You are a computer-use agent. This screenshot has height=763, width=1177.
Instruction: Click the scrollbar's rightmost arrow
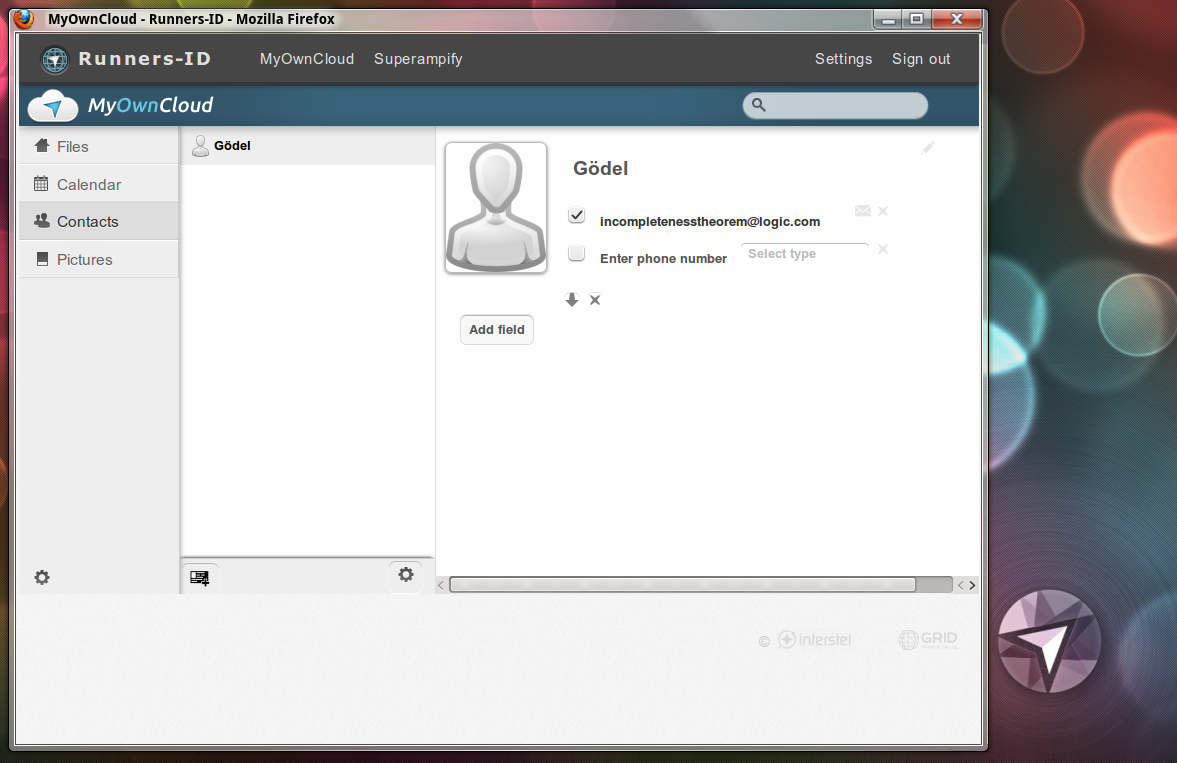tap(973, 585)
